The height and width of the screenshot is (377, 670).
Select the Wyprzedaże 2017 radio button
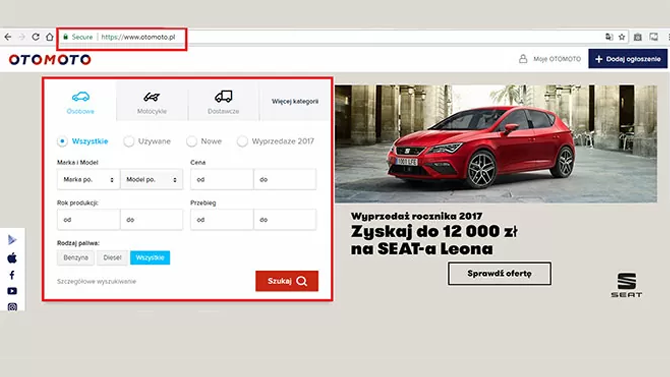point(242,141)
